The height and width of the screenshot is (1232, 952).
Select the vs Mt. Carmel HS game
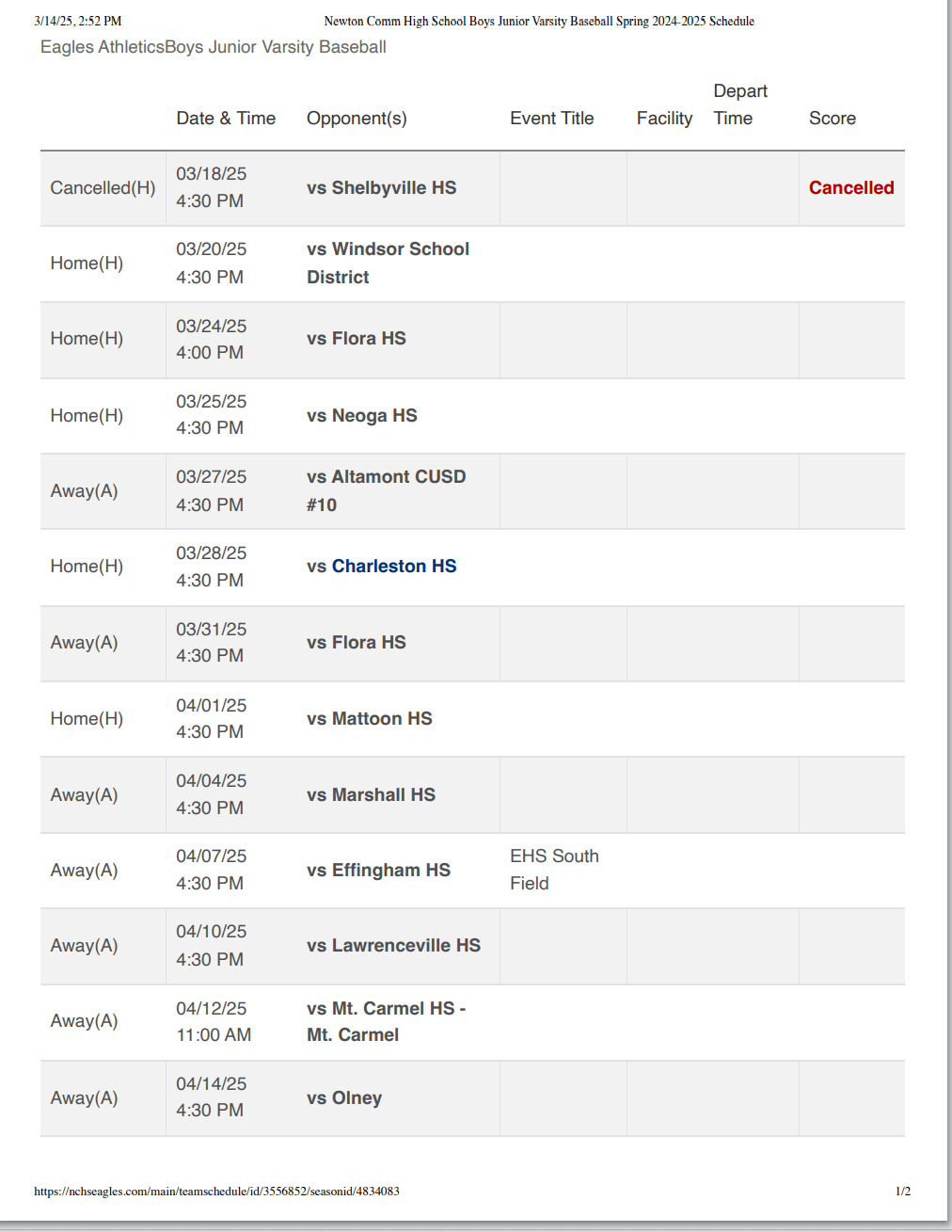click(386, 1021)
